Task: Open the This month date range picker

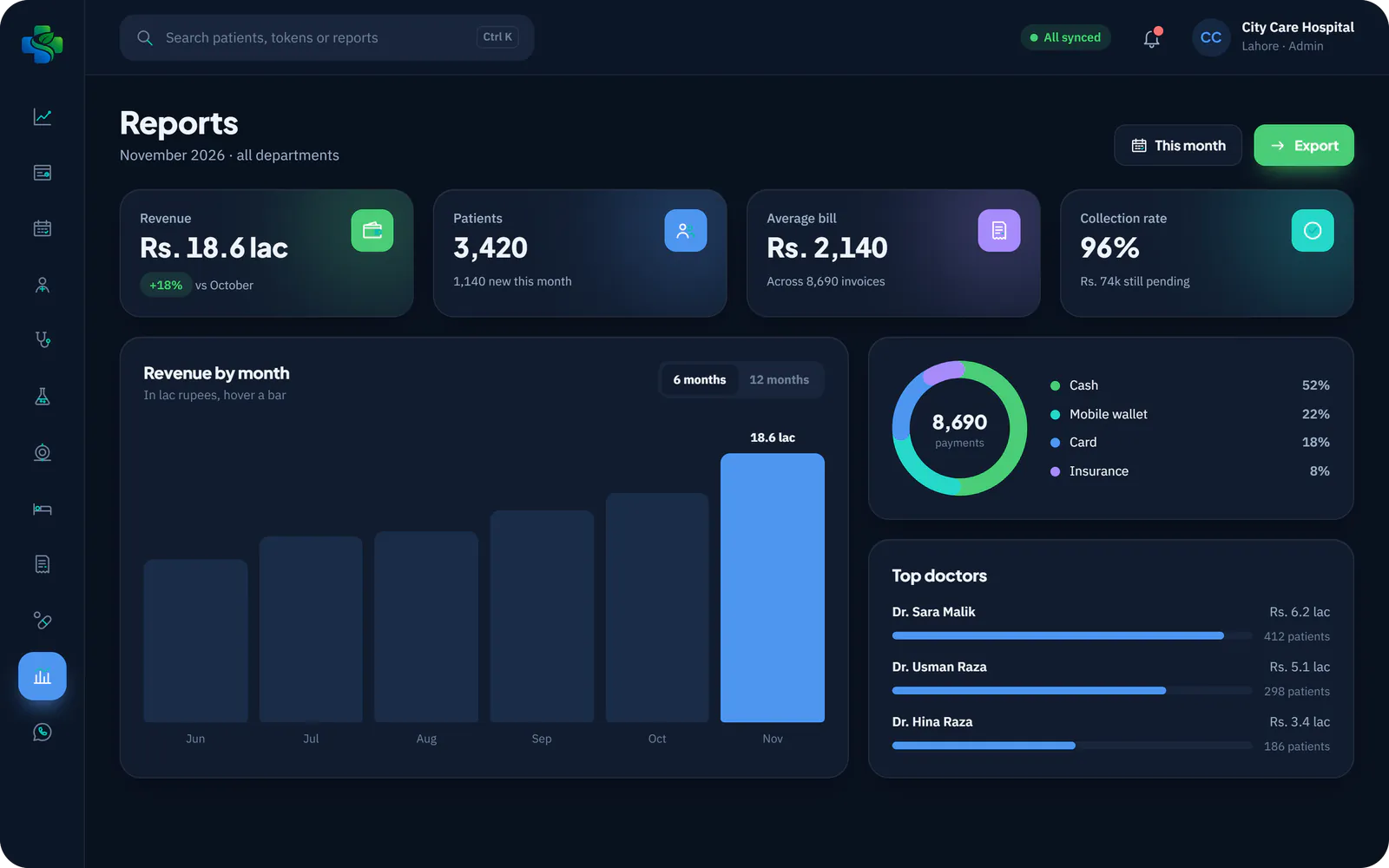Action: (1178, 146)
